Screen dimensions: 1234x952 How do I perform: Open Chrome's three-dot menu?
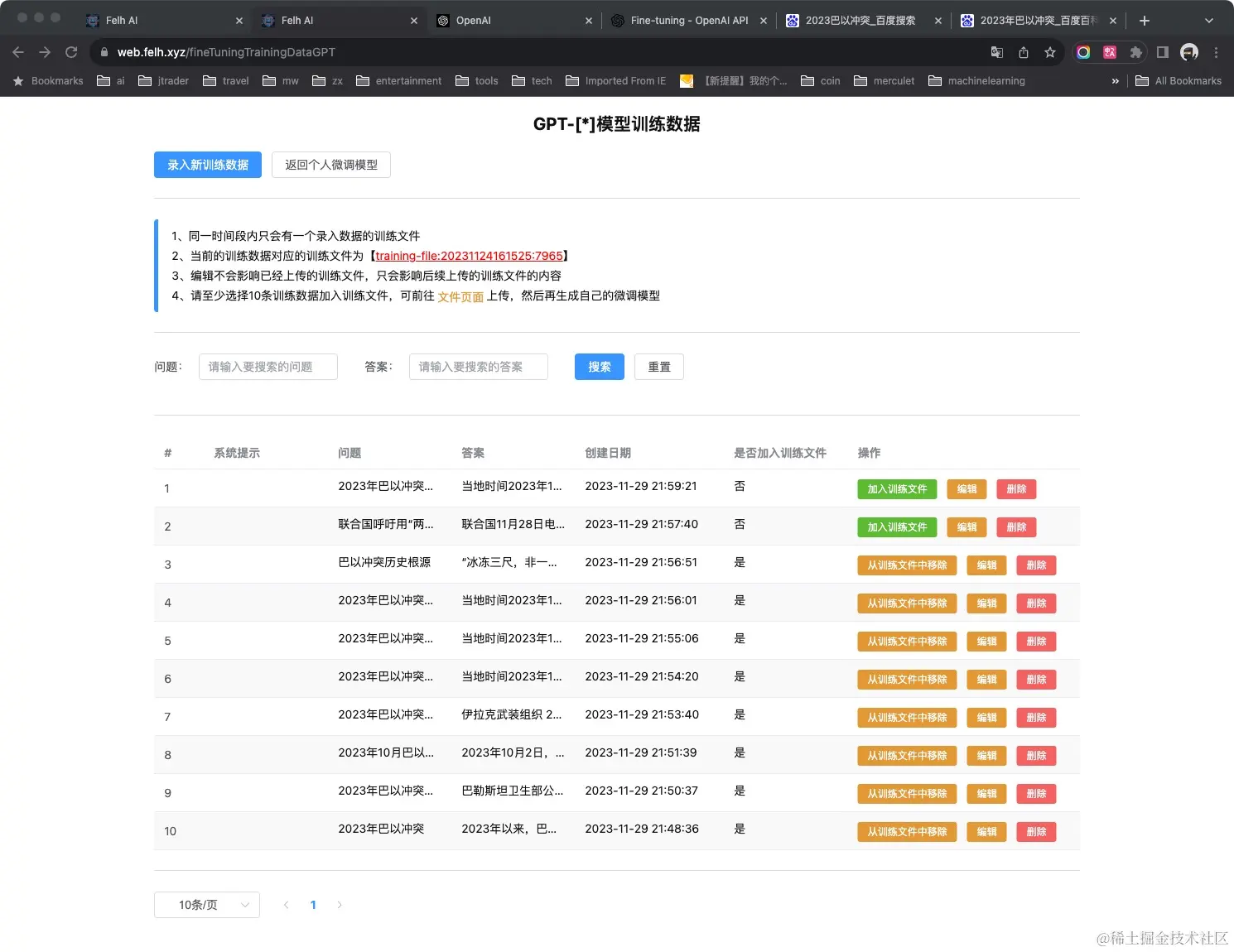pos(1216,51)
